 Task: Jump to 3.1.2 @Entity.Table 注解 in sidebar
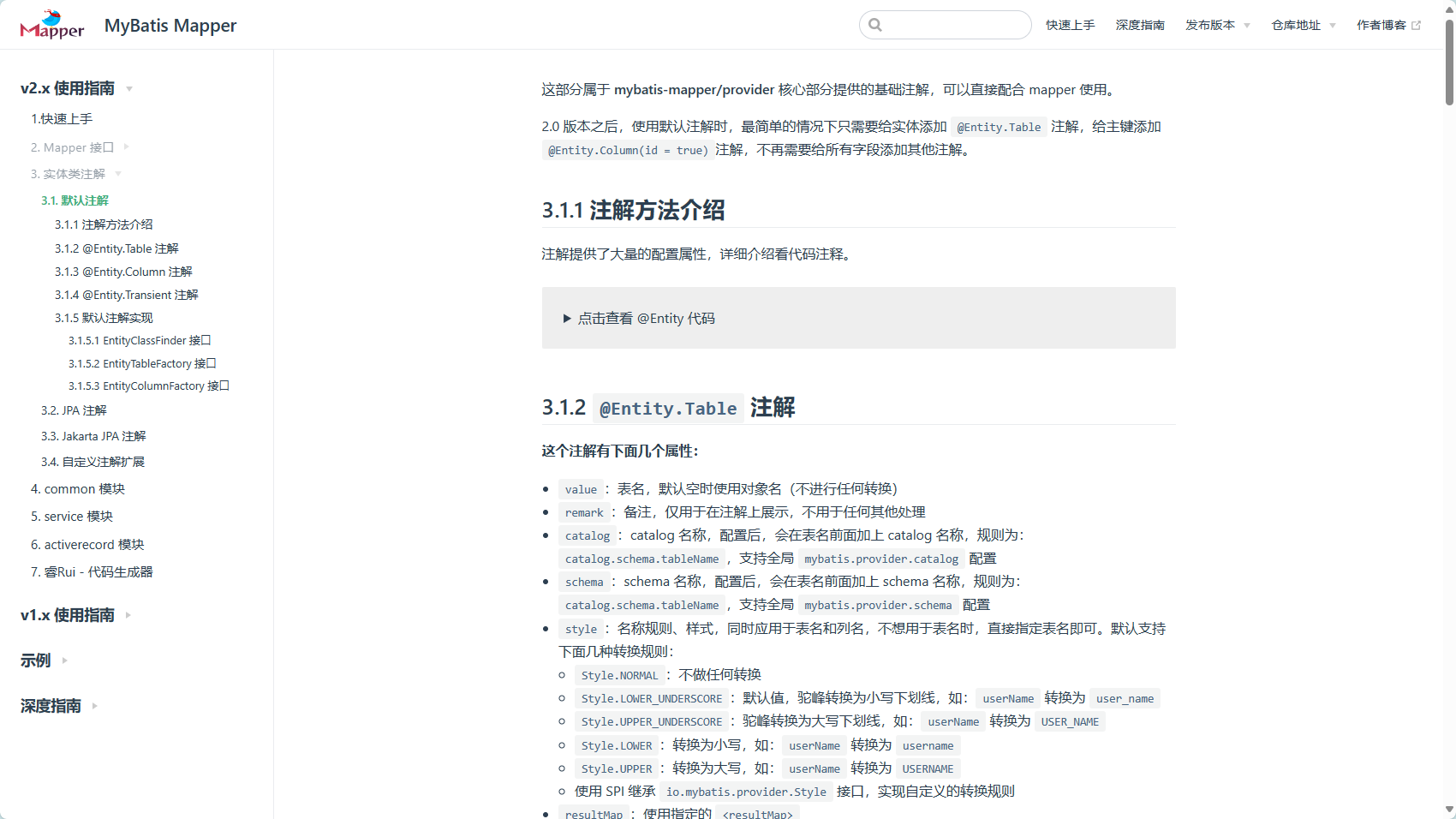pyautogui.click(x=116, y=248)
